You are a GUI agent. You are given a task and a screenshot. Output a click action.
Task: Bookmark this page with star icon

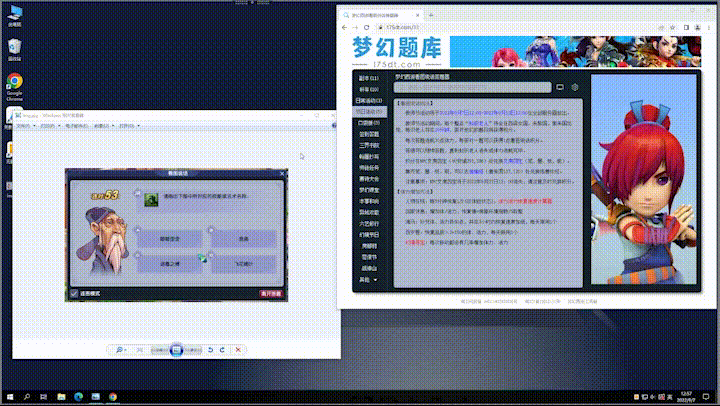[673, 28]
